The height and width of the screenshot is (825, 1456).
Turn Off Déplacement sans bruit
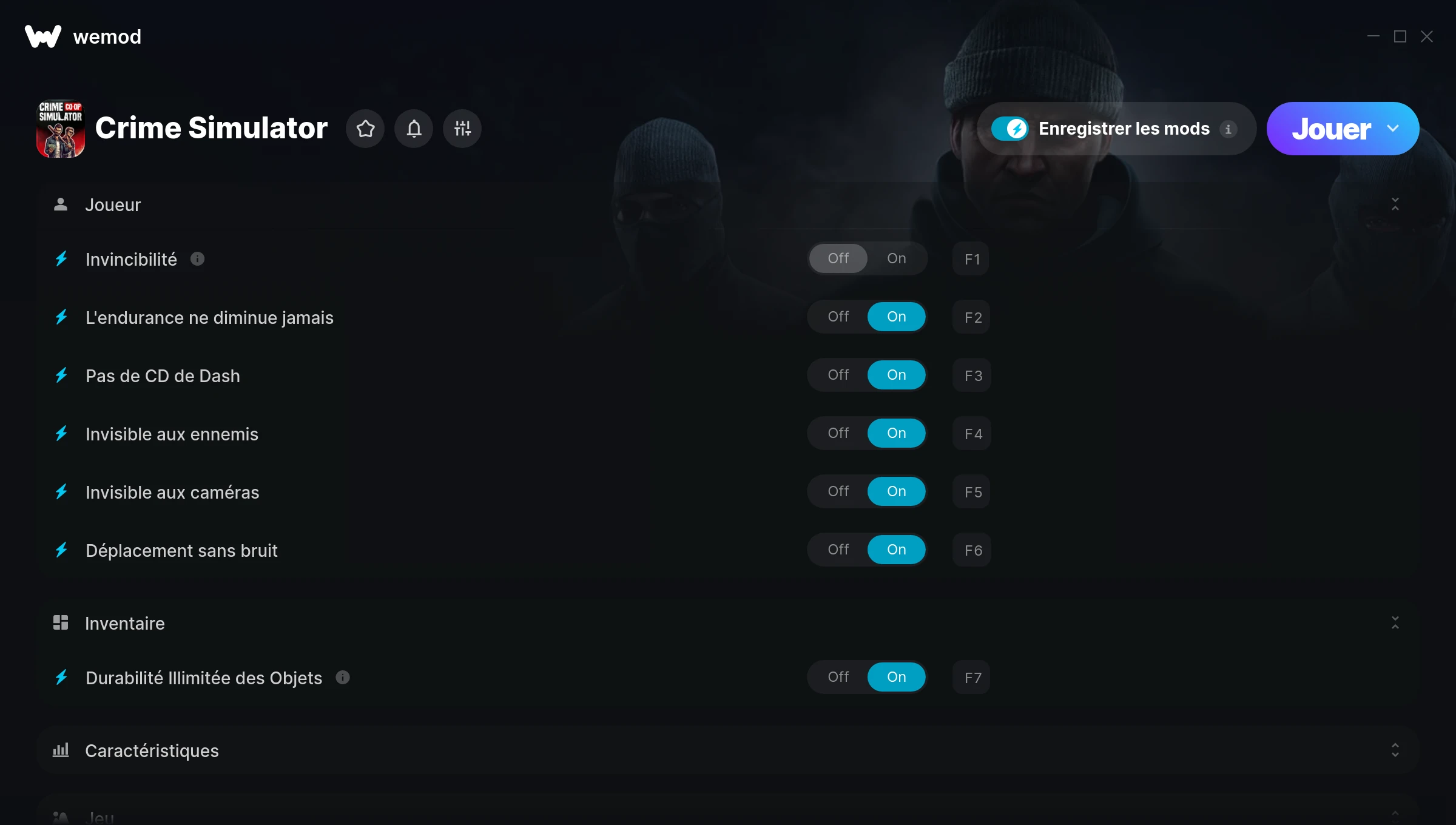tap(838, 550)
